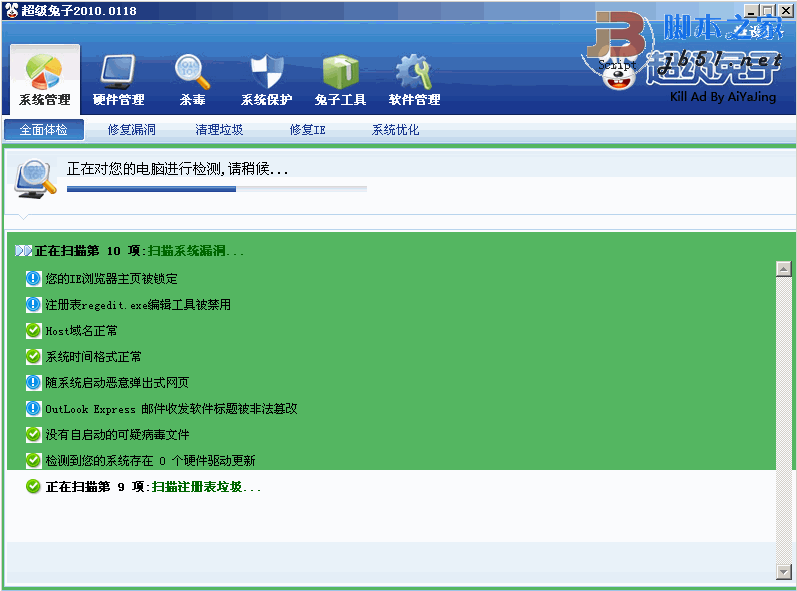797x591 pixels.
Task: Select text 您的IE浏览器主页被锁定
Action: point(111,278)
